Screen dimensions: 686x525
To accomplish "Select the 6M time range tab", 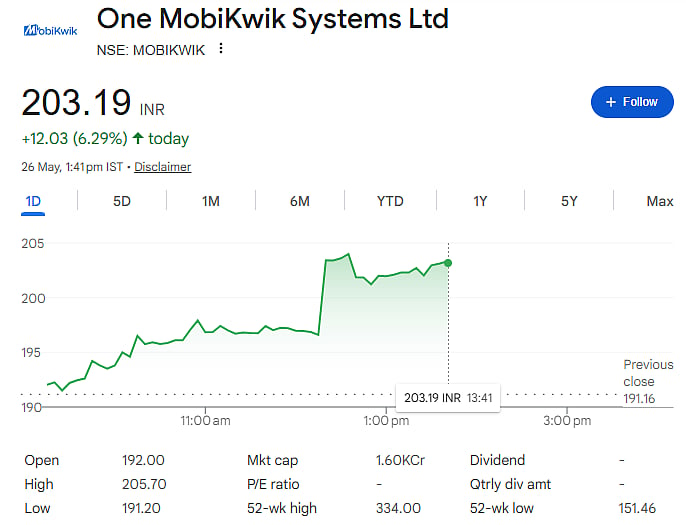I will tap(300, 201).
